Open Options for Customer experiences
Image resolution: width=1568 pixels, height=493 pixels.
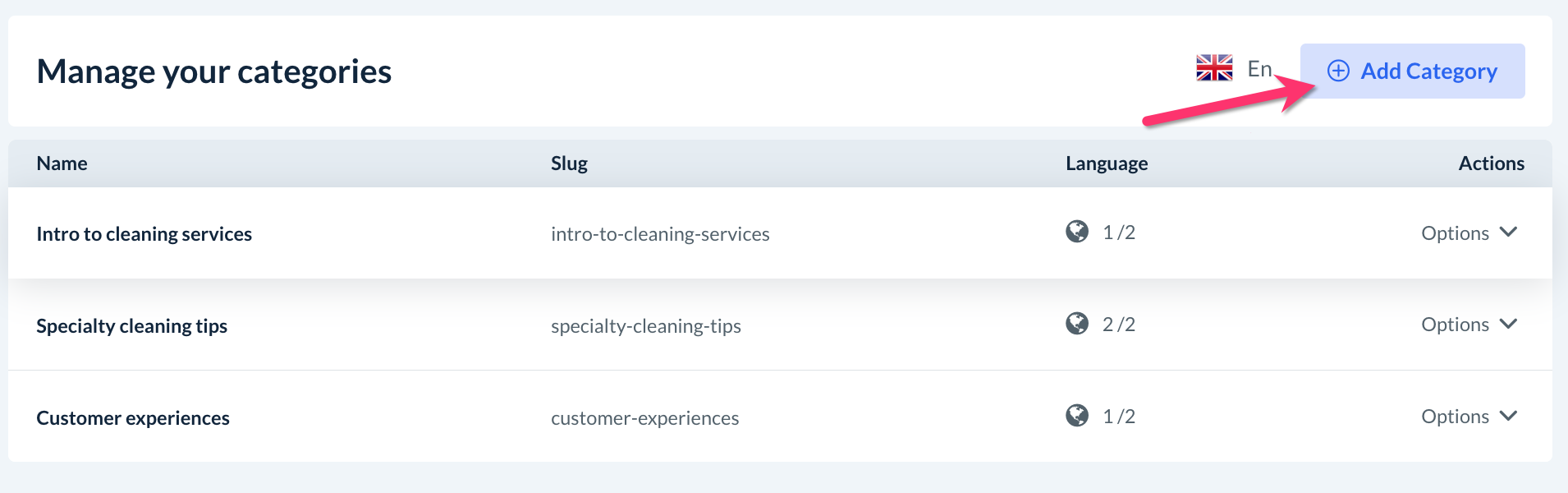1455,417
